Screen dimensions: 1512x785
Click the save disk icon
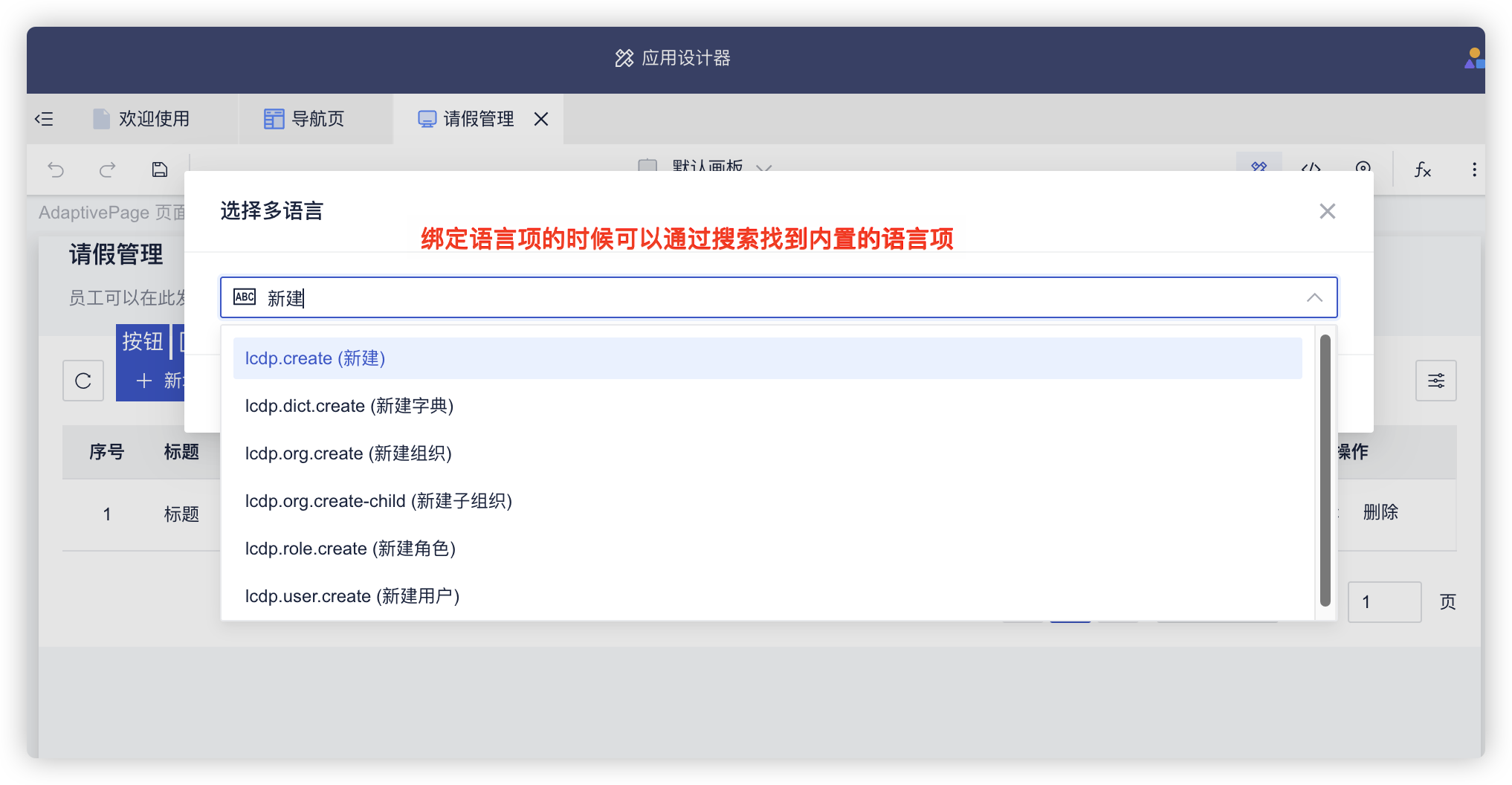coord(160,170)
